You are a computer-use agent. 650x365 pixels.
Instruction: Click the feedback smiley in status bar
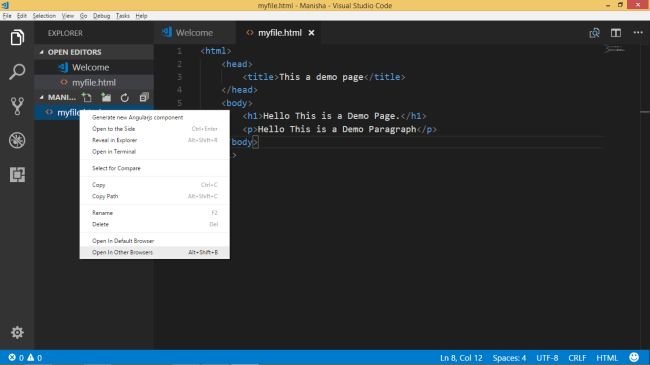634,357
